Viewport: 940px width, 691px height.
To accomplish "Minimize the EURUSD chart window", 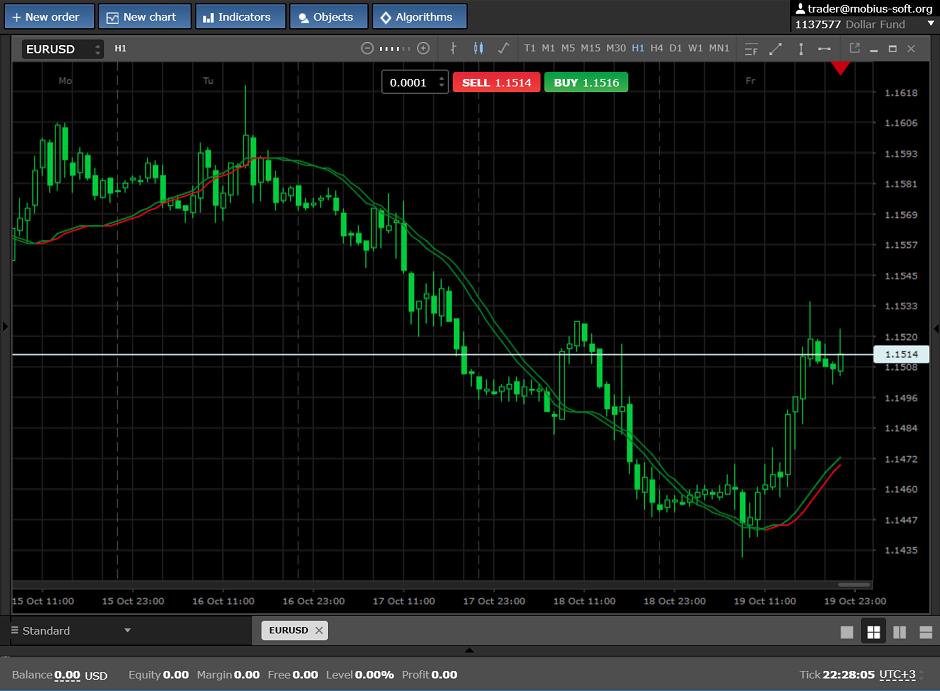I will click(x=874, y=50).
